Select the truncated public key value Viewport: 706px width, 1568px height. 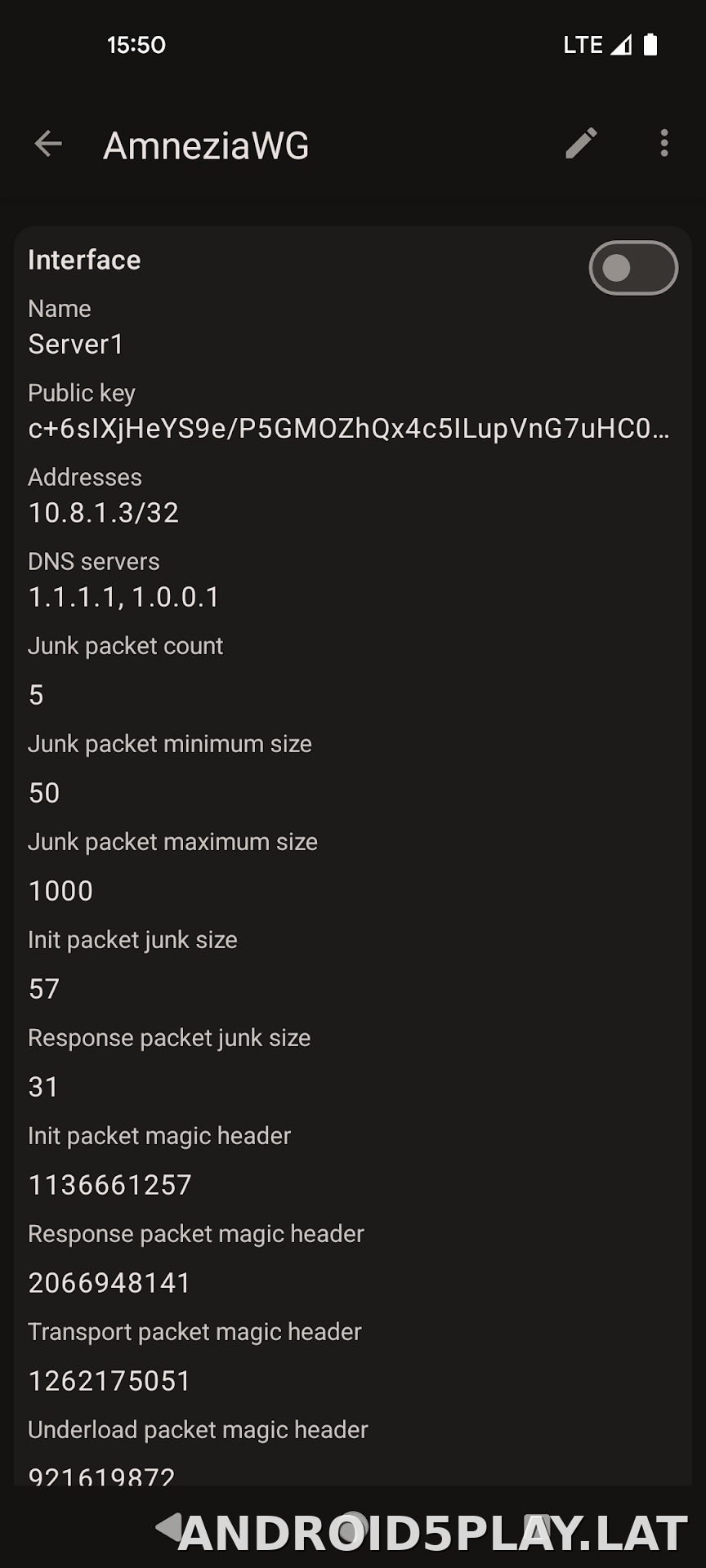tap(349, 429)
